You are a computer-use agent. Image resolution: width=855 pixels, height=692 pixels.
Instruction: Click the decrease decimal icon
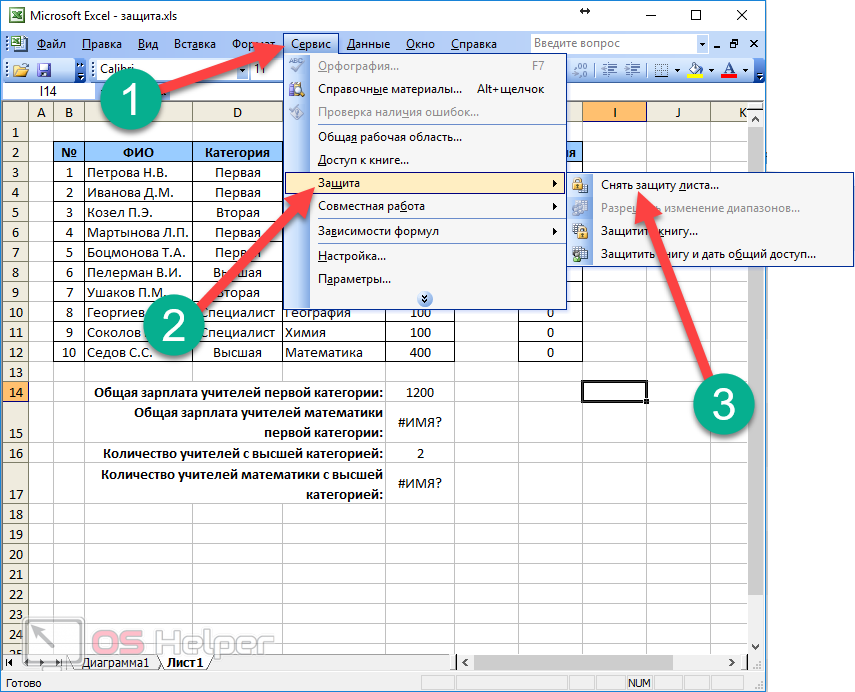[x=580, y=70]
